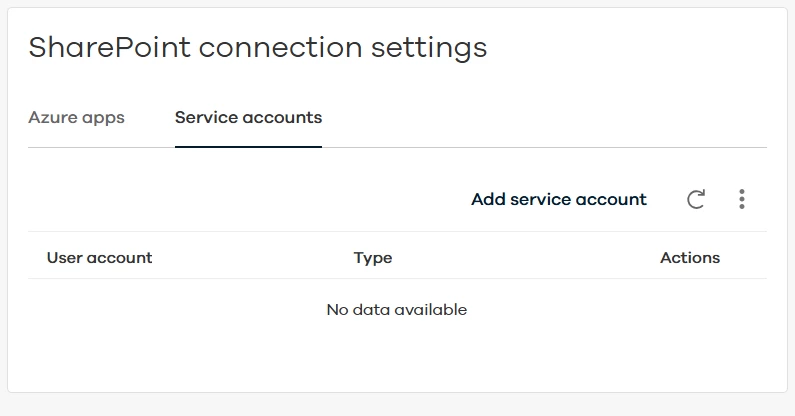Open Azure apps connection settings
795x416 pixels.
pyautogui.click(x=77, y=118)
